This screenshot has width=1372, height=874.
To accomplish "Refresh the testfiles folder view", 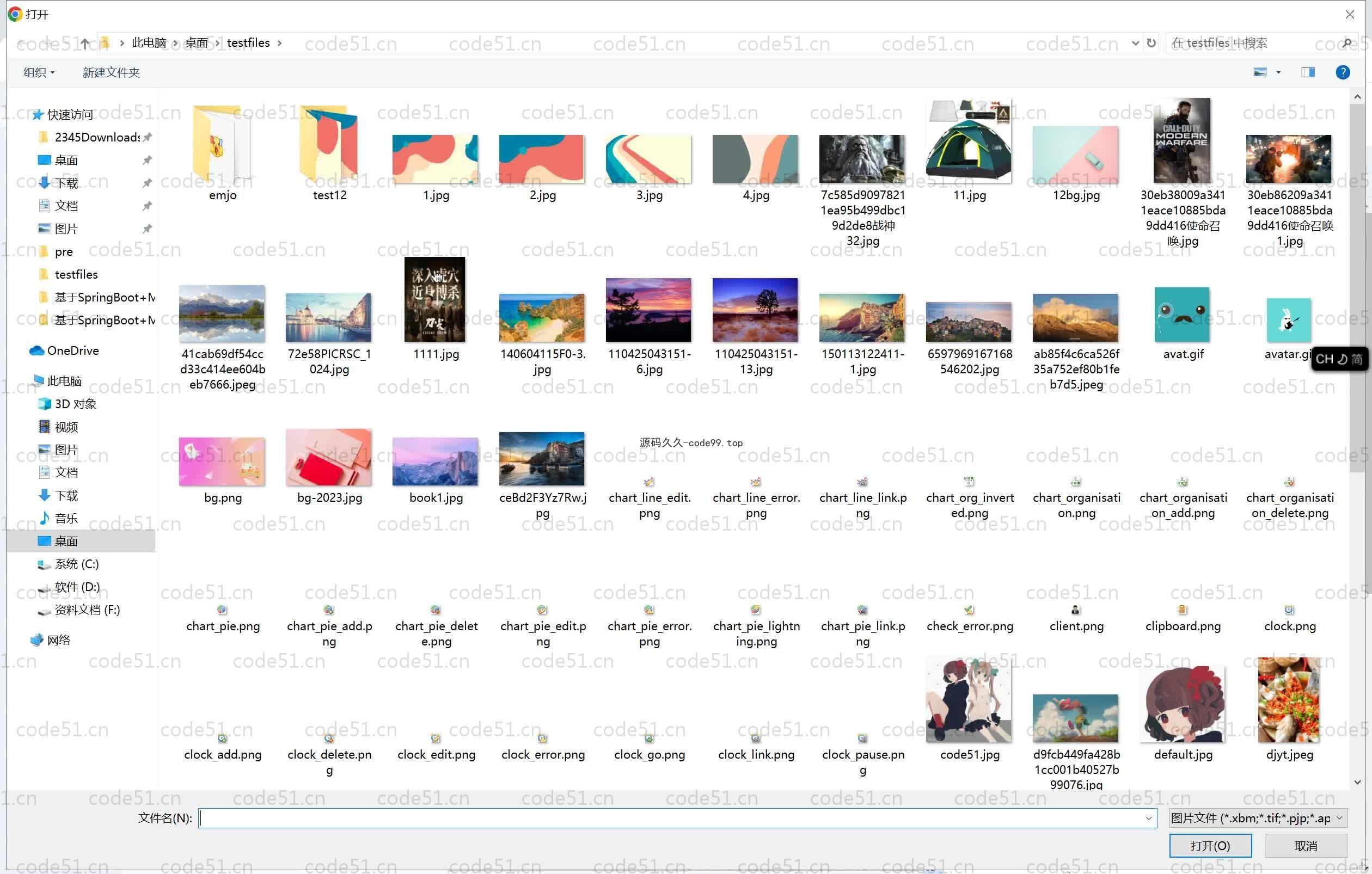I will pyautogui.click(x=1151, y=42).
